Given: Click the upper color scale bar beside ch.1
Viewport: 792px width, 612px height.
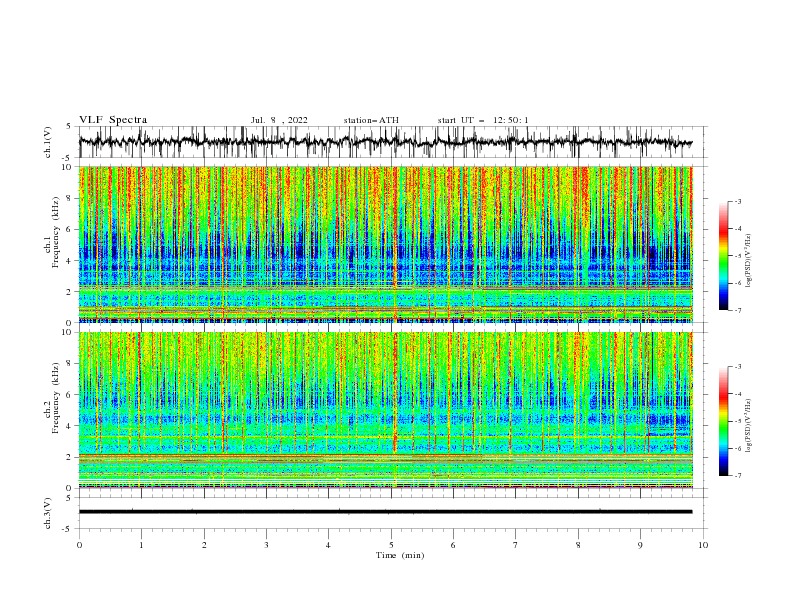Looking at the screenshot, I should point(723,256).
